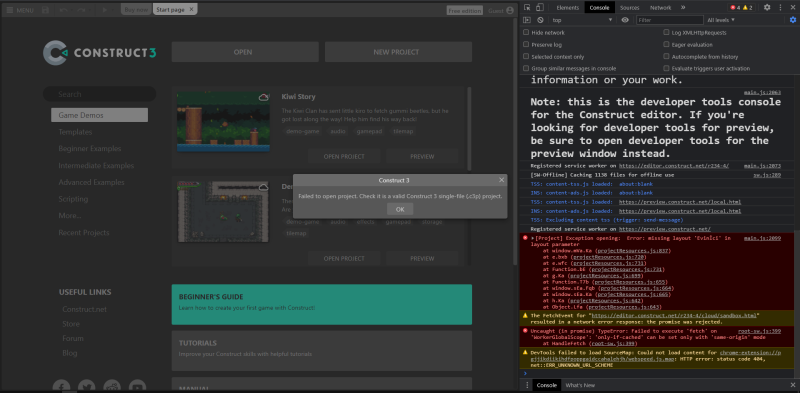Focus the start page Search field

click(x=99, y=94)
